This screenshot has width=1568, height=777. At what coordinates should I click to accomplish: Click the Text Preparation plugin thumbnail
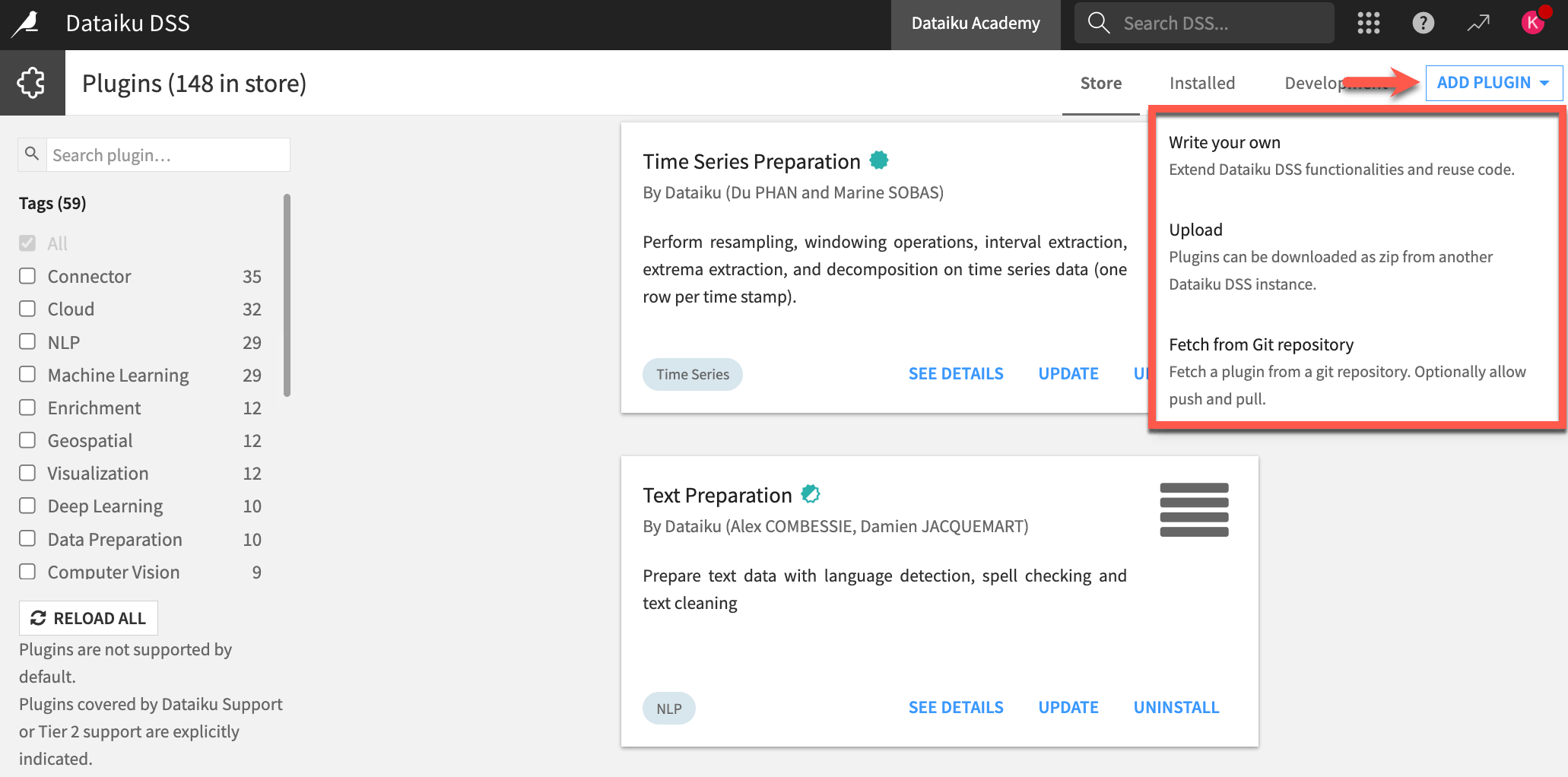(x=1193, y=509)
